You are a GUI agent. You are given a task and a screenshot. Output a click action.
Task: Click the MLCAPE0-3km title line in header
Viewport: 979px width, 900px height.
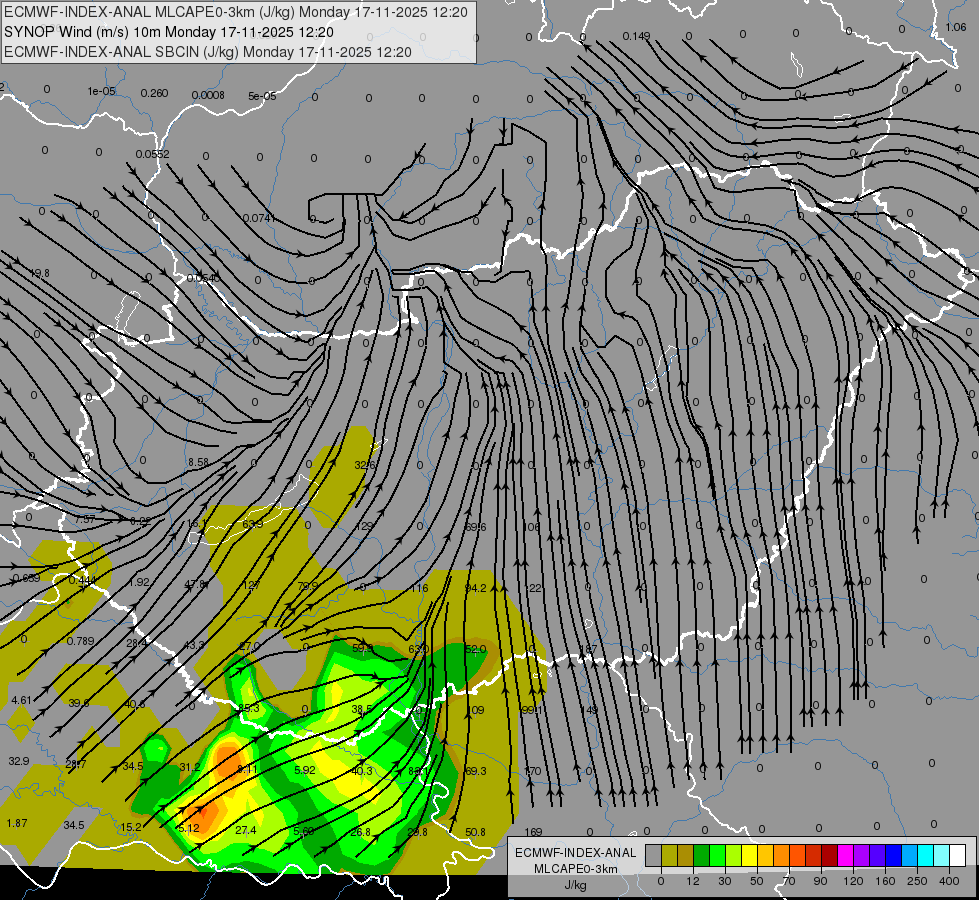click(235, 12)
